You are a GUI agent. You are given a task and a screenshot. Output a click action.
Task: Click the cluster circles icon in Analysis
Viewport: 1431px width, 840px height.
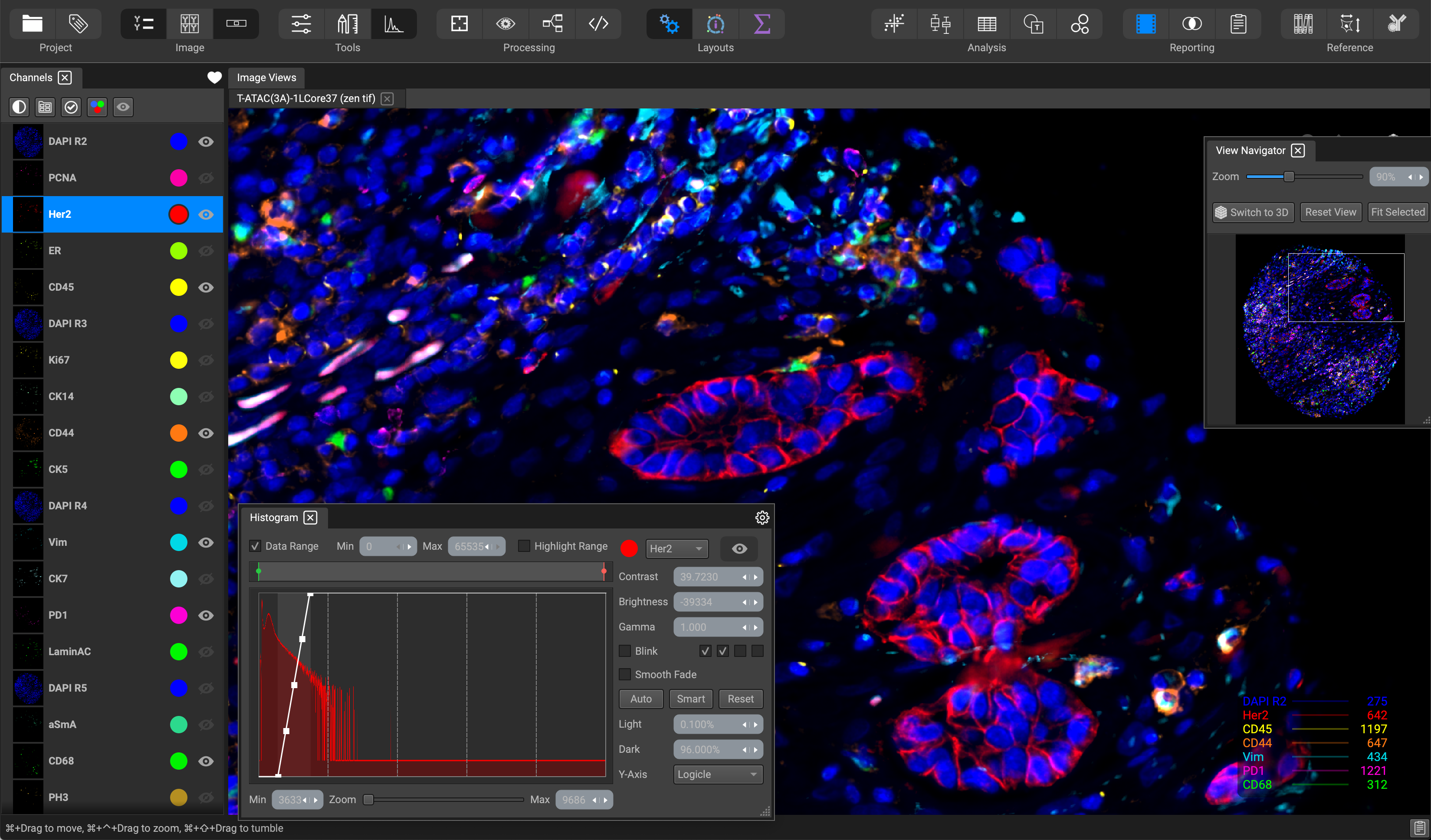point(1080,23)
